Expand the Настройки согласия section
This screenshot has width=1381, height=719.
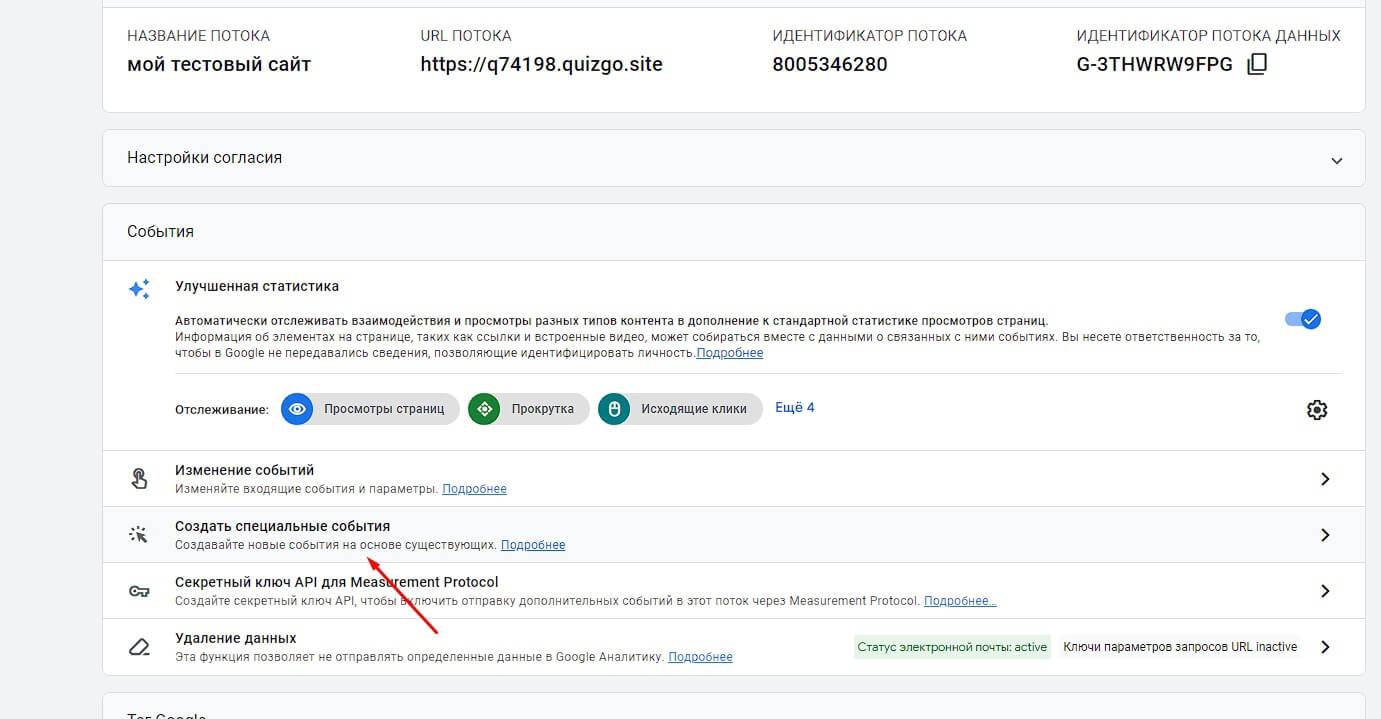tap(1336, 160)
